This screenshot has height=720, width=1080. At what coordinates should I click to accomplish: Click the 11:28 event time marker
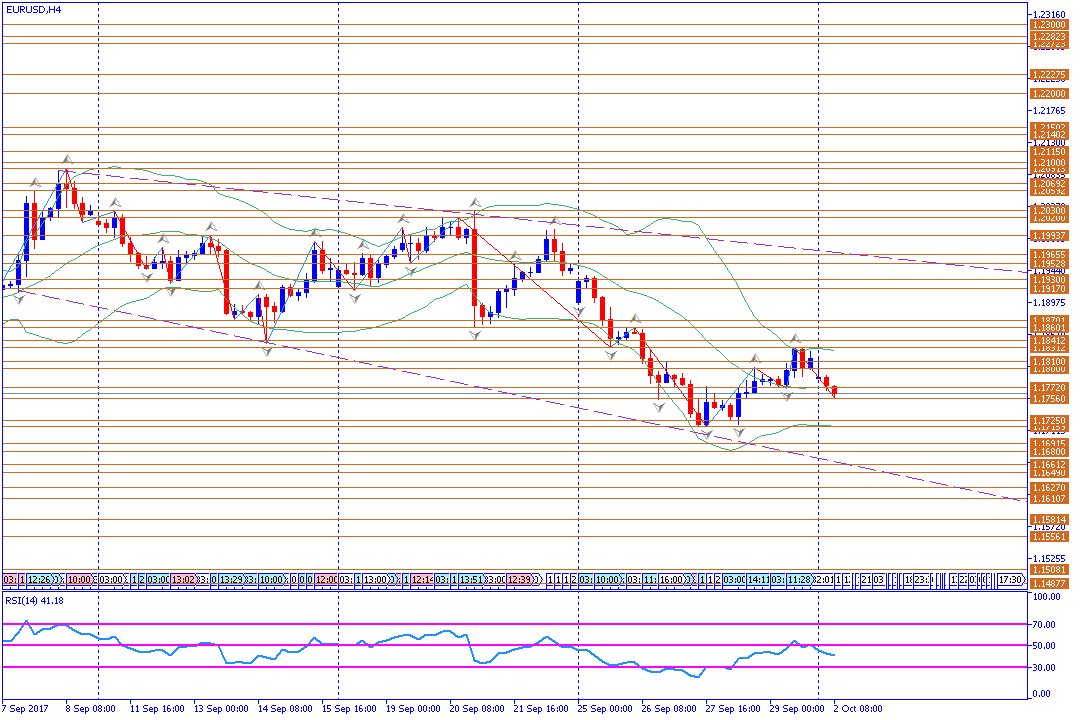799,579
